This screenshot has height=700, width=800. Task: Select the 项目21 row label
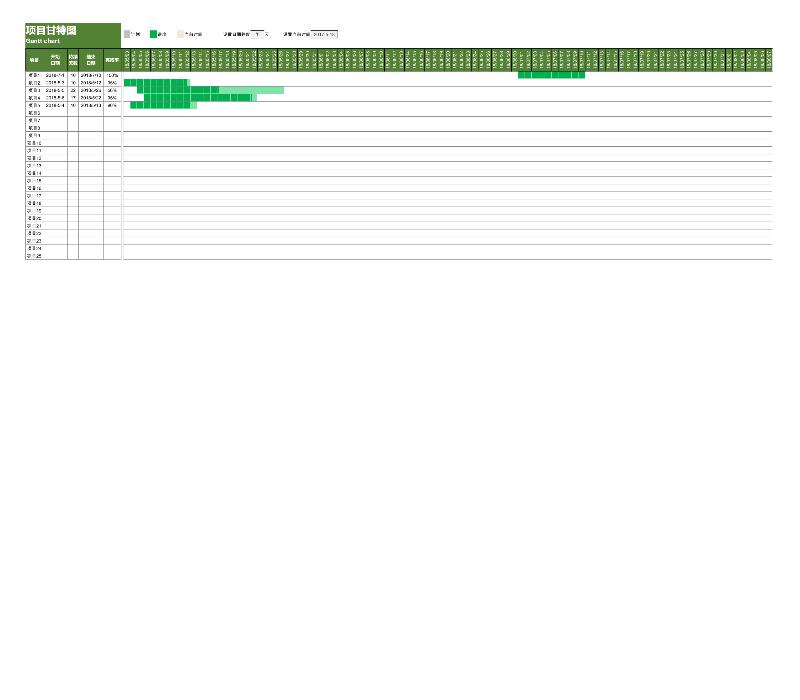[34, 226]
